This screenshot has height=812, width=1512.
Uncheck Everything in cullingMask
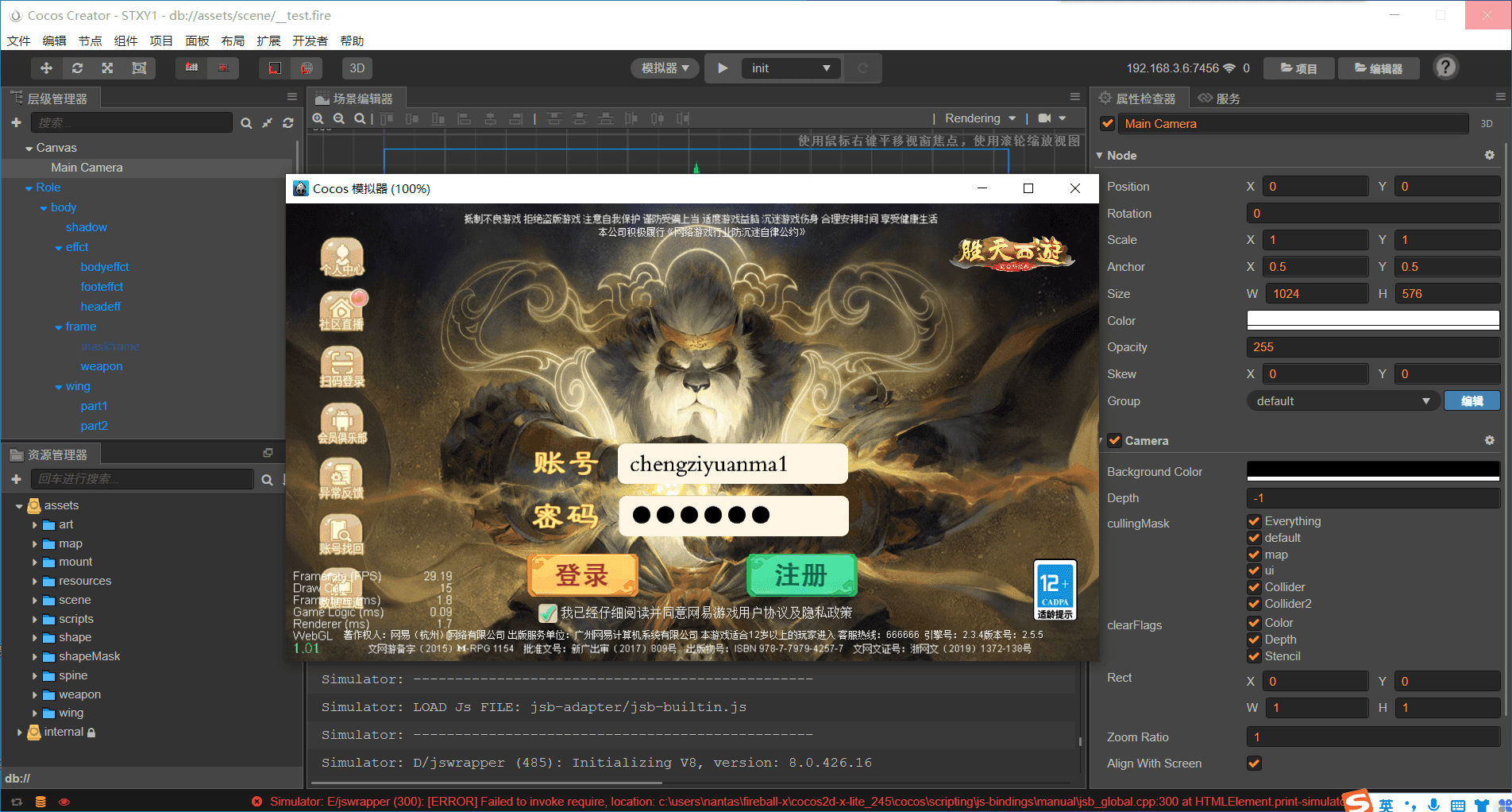point(1254,521)
